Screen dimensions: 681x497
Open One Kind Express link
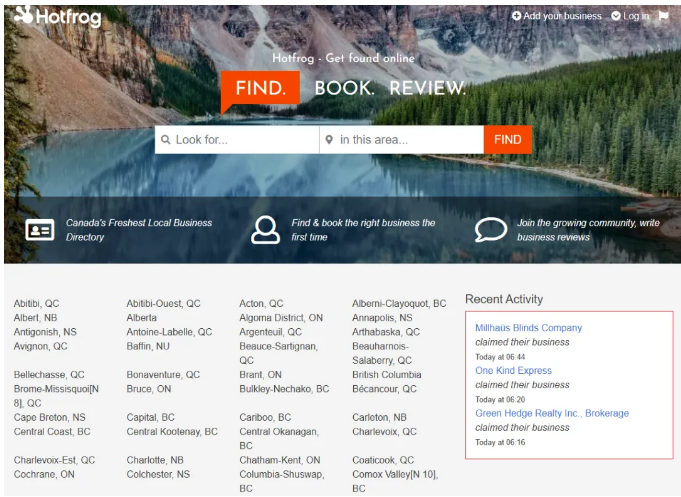(x=513, y=370)
